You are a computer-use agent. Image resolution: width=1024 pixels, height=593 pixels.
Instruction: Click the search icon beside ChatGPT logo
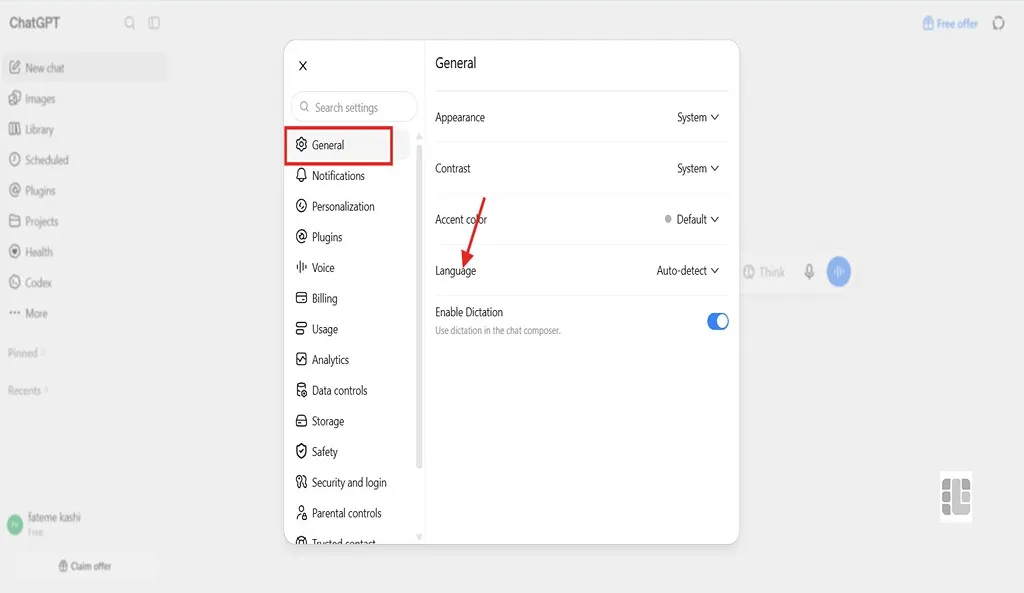[130, 23]
